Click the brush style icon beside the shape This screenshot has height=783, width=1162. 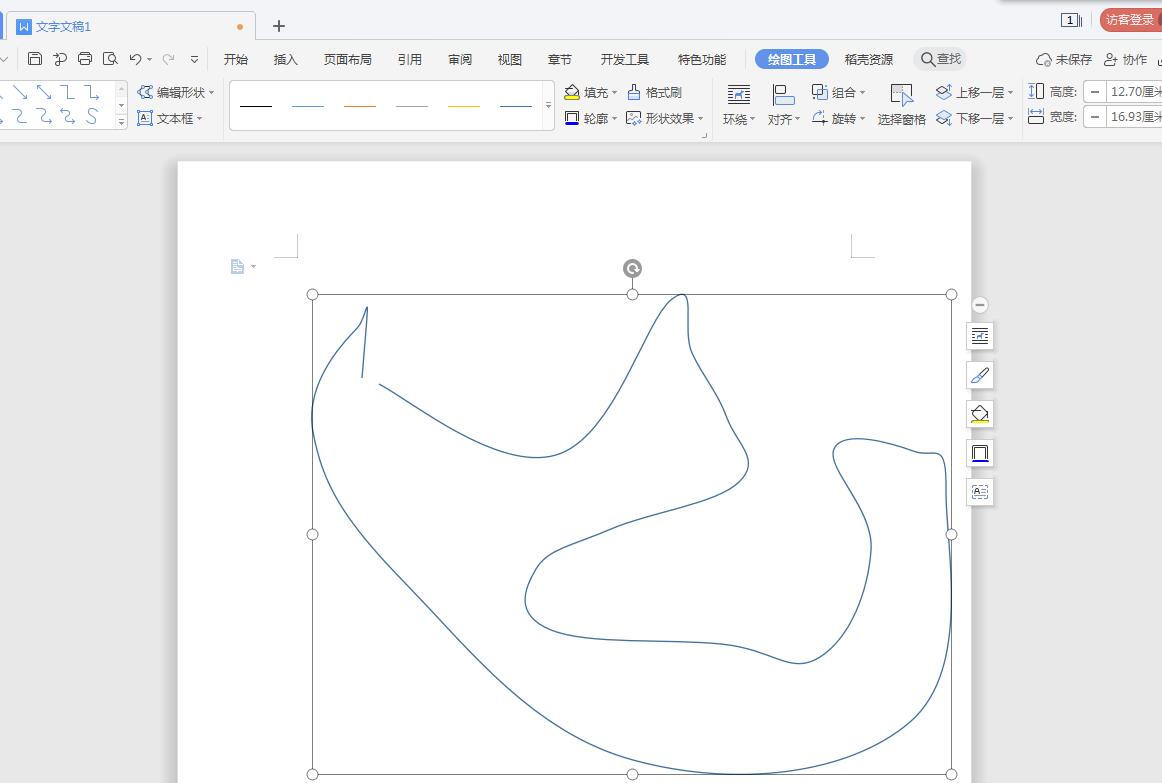click(x=980, y=375)
